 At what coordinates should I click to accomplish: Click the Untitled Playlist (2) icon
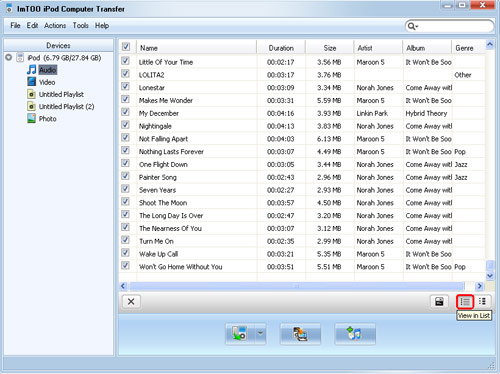pos(31,106)
